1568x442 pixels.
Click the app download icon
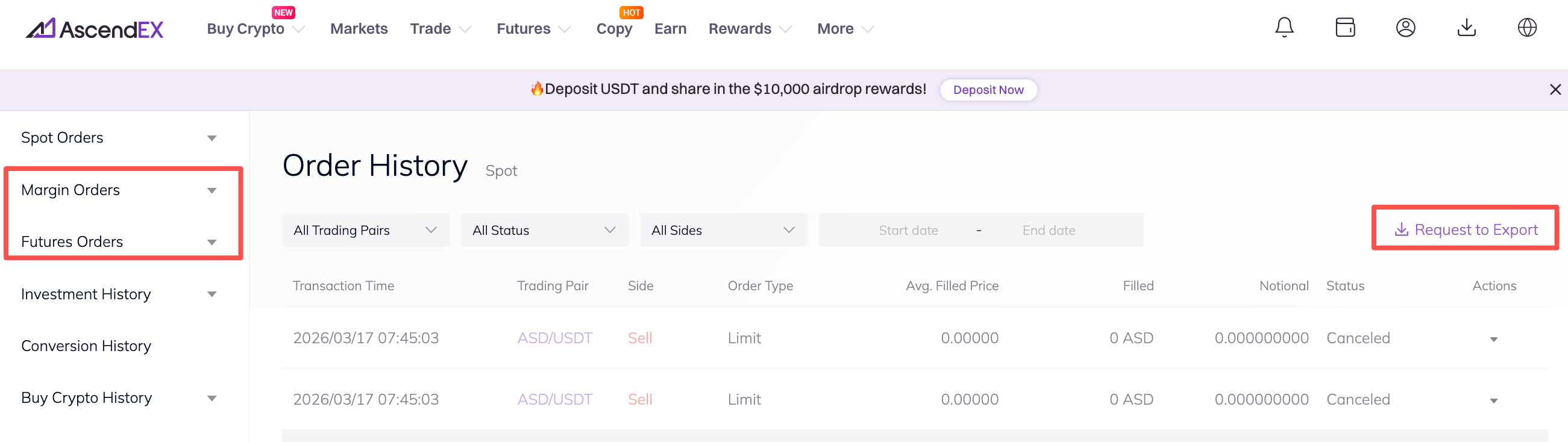pos(1466,27)
